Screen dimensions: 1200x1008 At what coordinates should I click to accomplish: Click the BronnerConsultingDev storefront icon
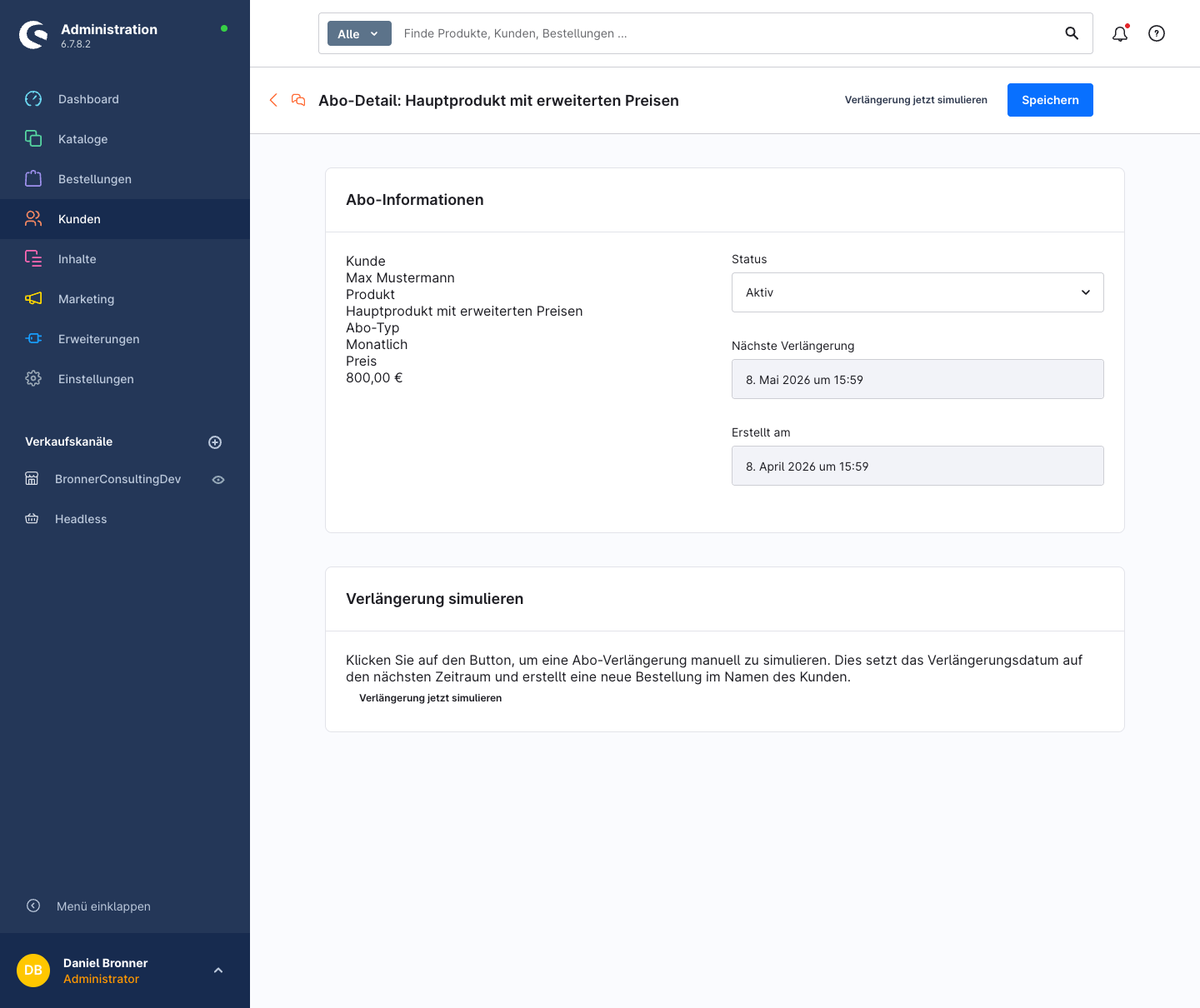pos(32,479)
